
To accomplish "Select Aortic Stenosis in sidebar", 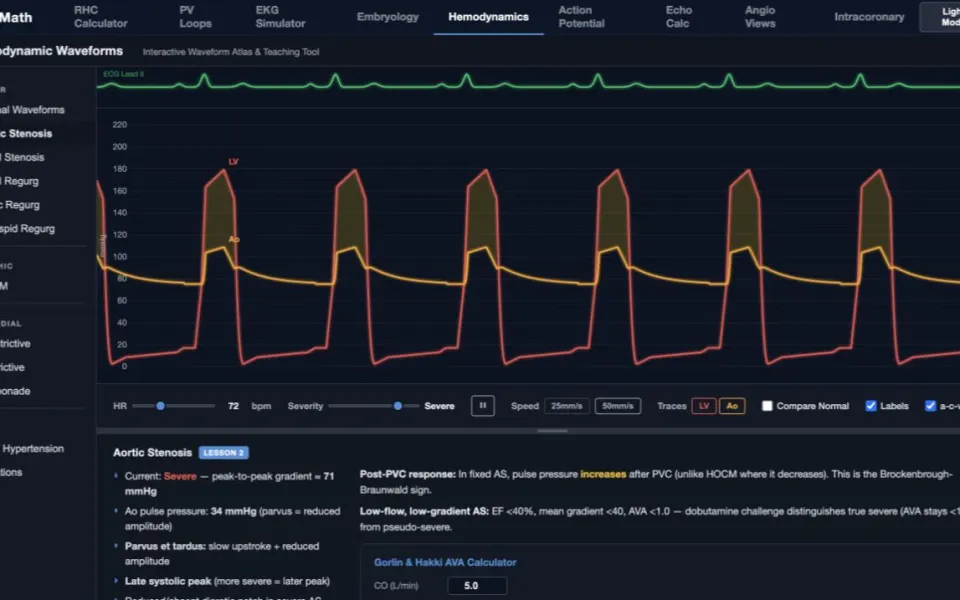I will click(x=26, y=133).
